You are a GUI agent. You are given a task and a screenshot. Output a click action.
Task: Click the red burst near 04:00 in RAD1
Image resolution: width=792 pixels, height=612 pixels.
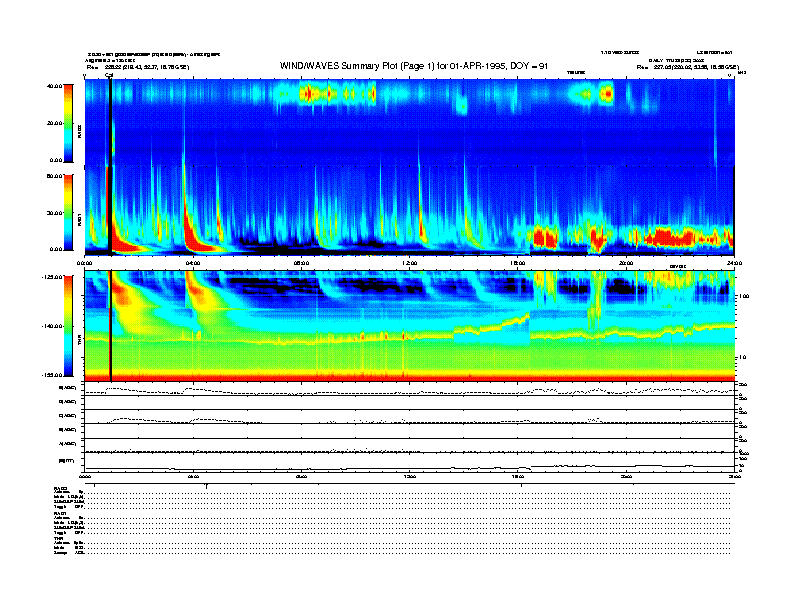tap(192, 232)
